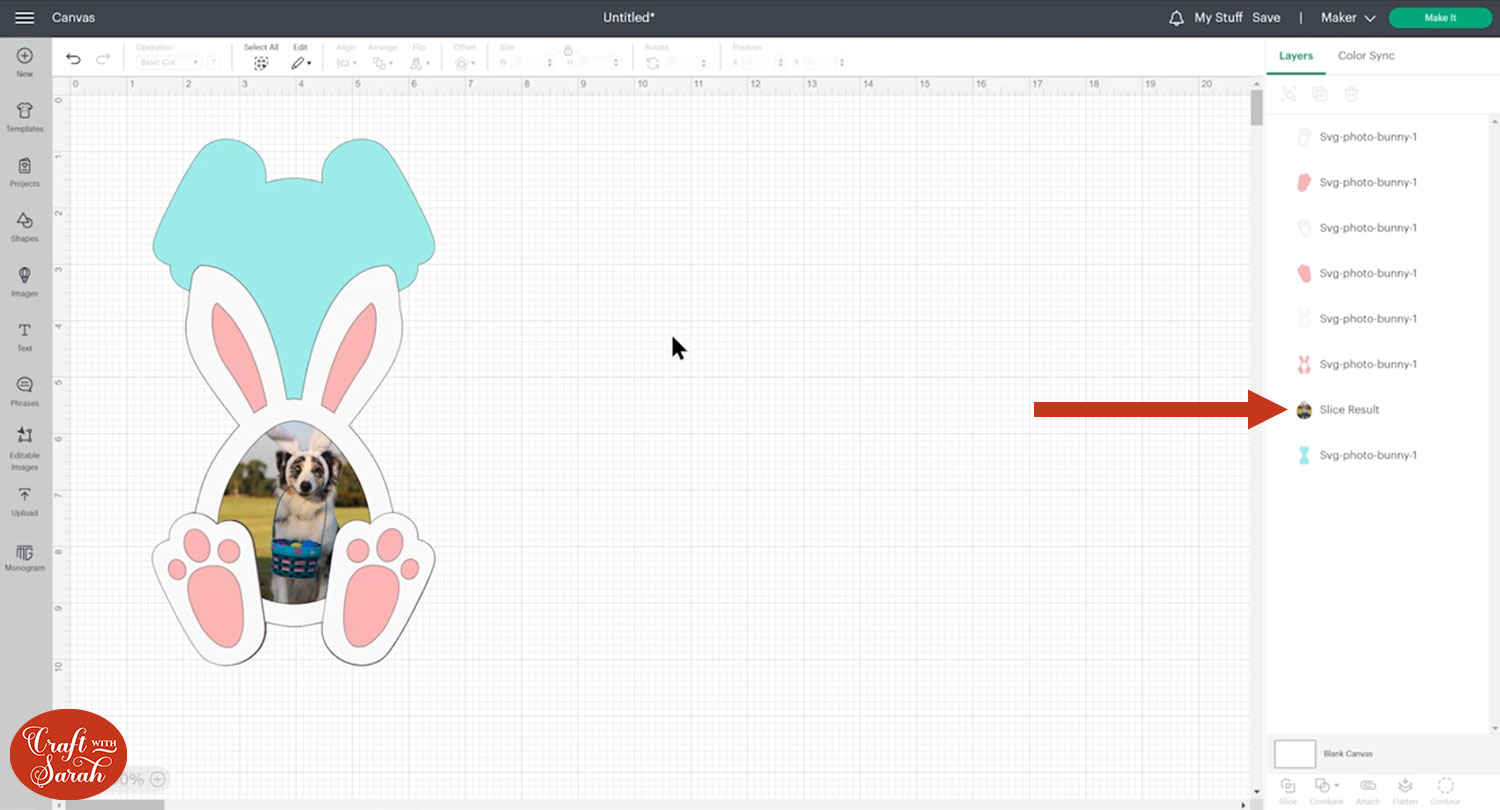Open the Maker machine selector dropdown

1347,17
